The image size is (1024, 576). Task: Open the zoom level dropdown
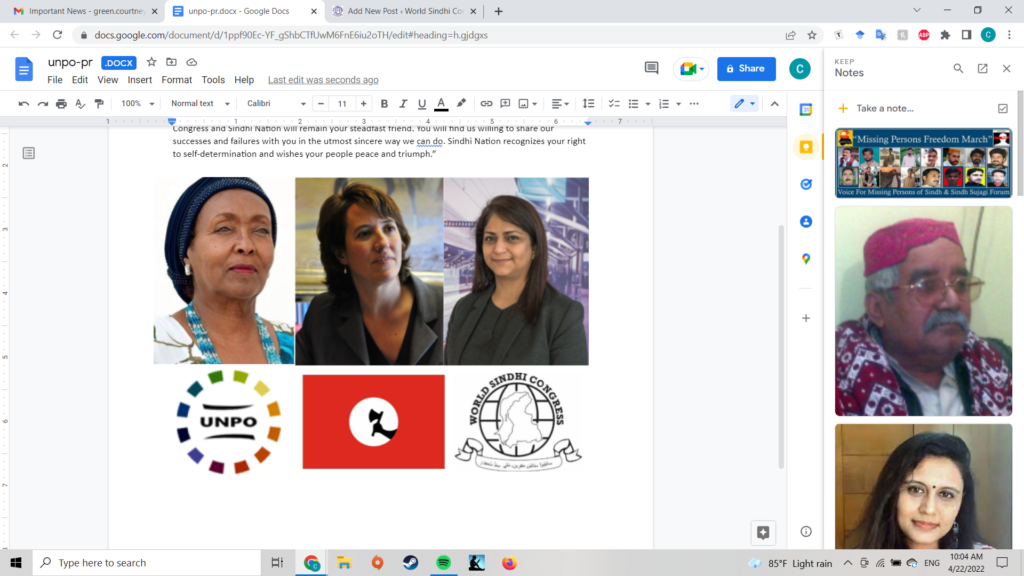tap(138, 104)
